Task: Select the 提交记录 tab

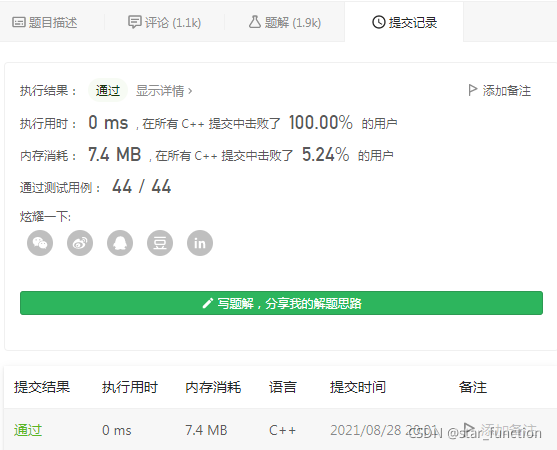Action: [404, 22]
